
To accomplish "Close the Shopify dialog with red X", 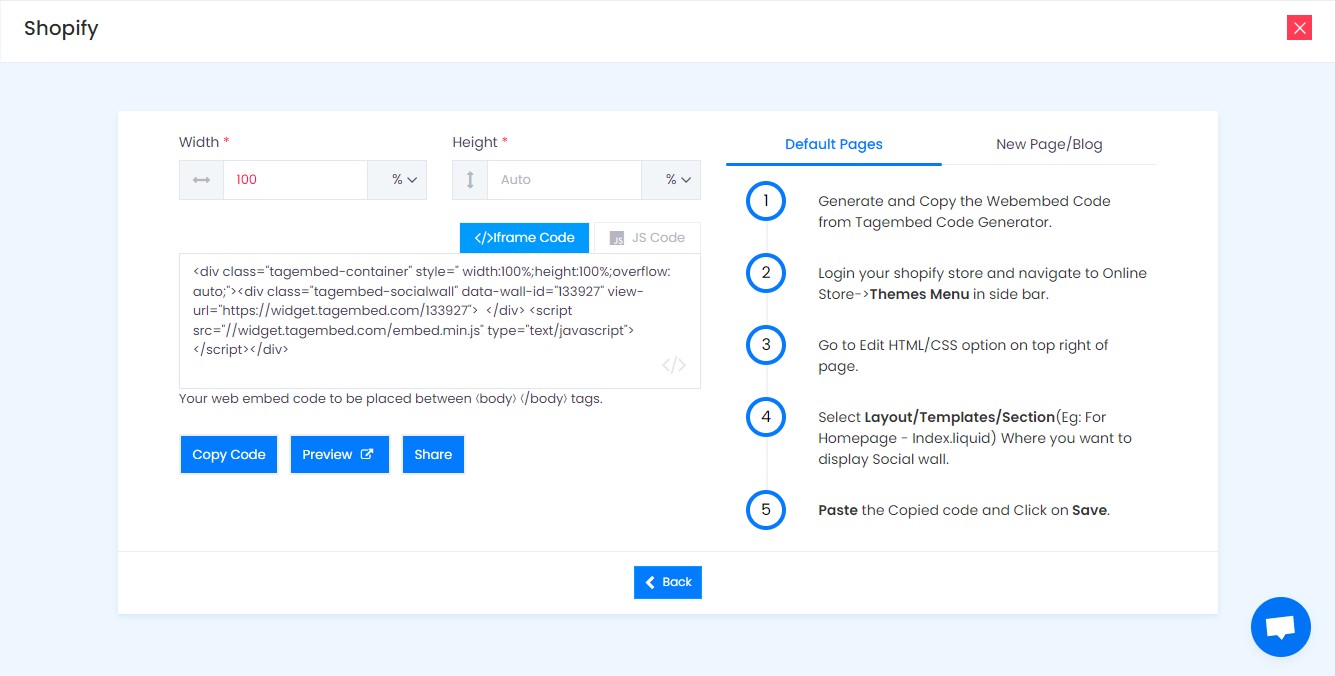I will coord(1299,28).
